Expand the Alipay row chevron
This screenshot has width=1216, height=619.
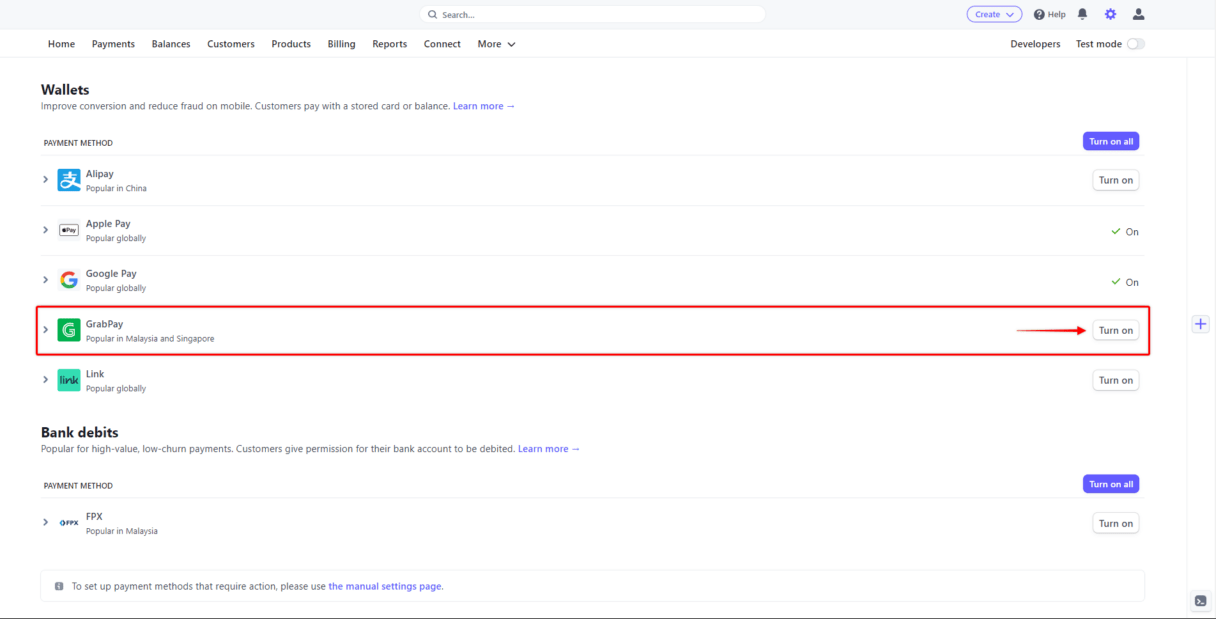45,180
